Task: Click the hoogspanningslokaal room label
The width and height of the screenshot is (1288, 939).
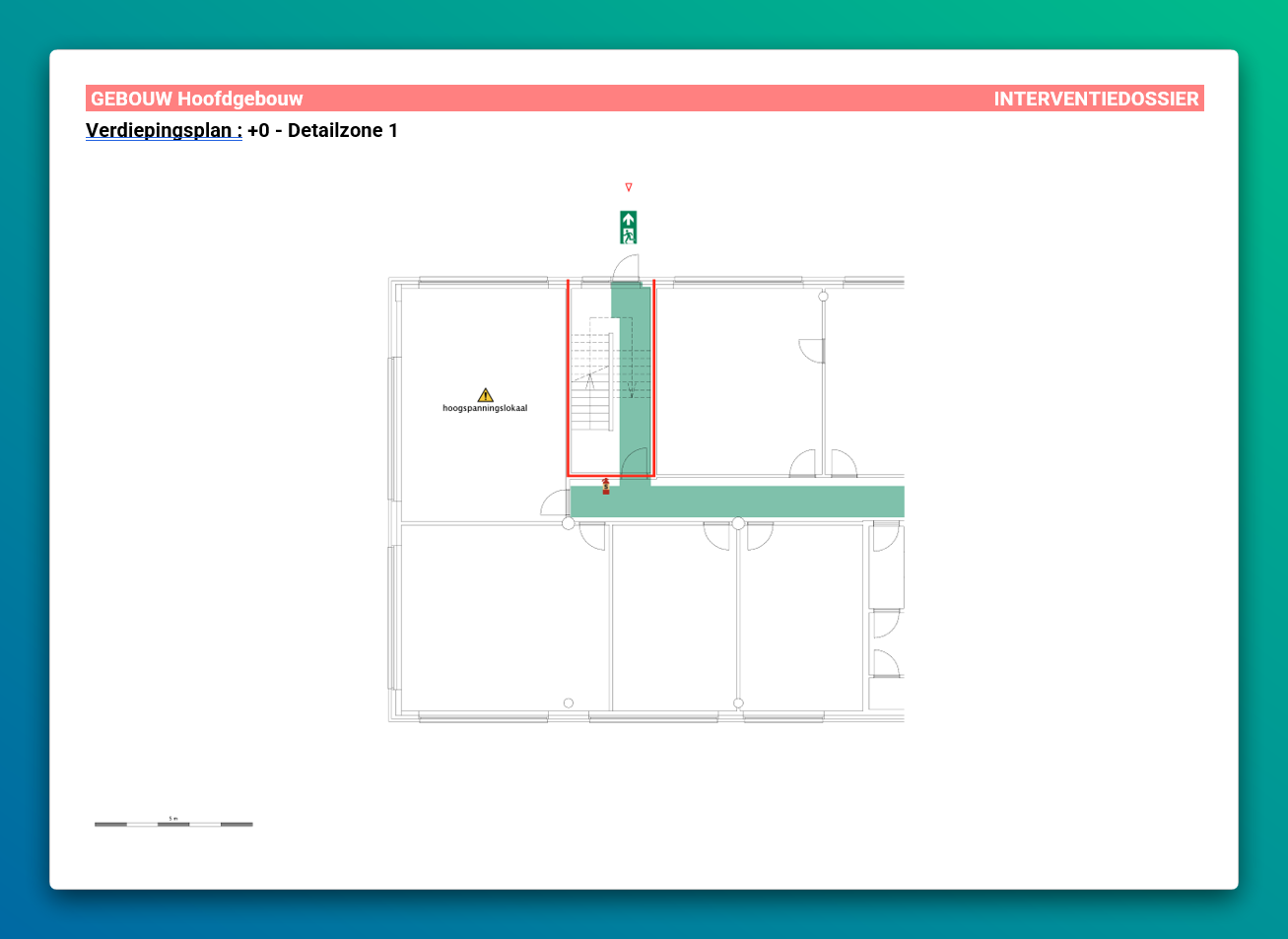Action: 485,408
